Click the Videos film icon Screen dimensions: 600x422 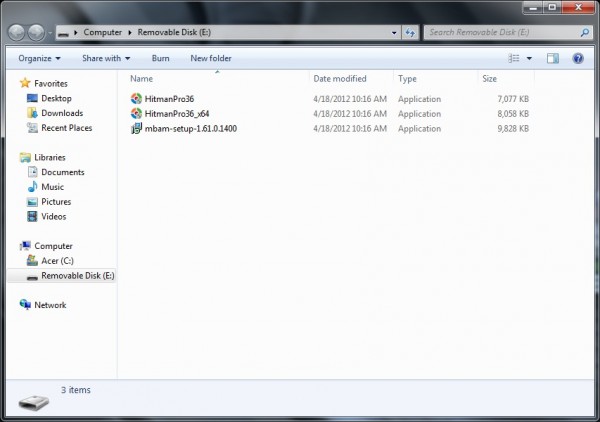coord(32,217)
